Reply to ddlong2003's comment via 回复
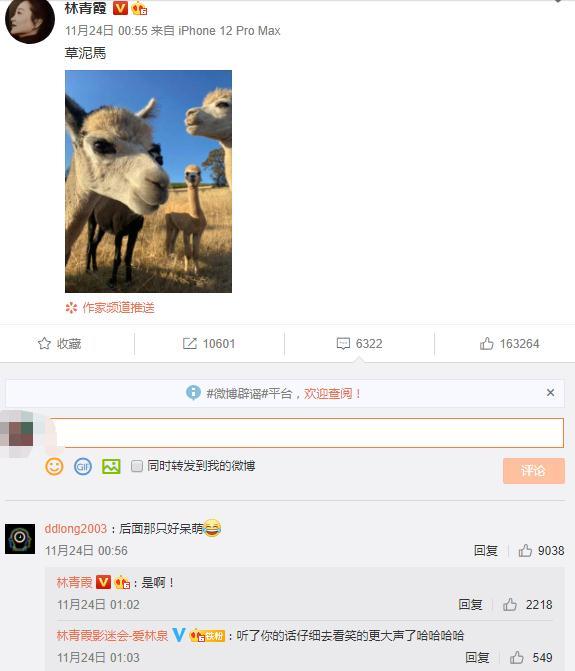The height and width of the screenshot is (671, 575). pos(486,551)
